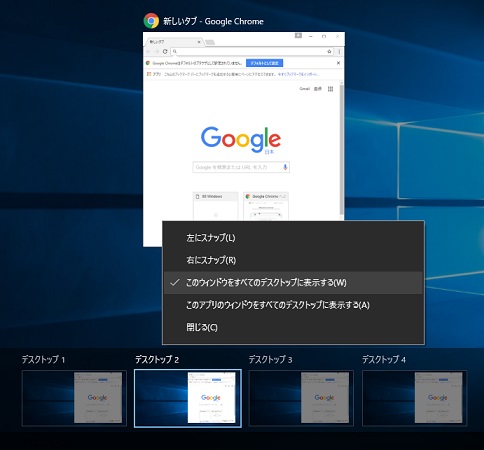The width and height of the screenshot is (484, 450).
Task: Go to デスクトップ 4 thumbnail
Action: [414, 398]
